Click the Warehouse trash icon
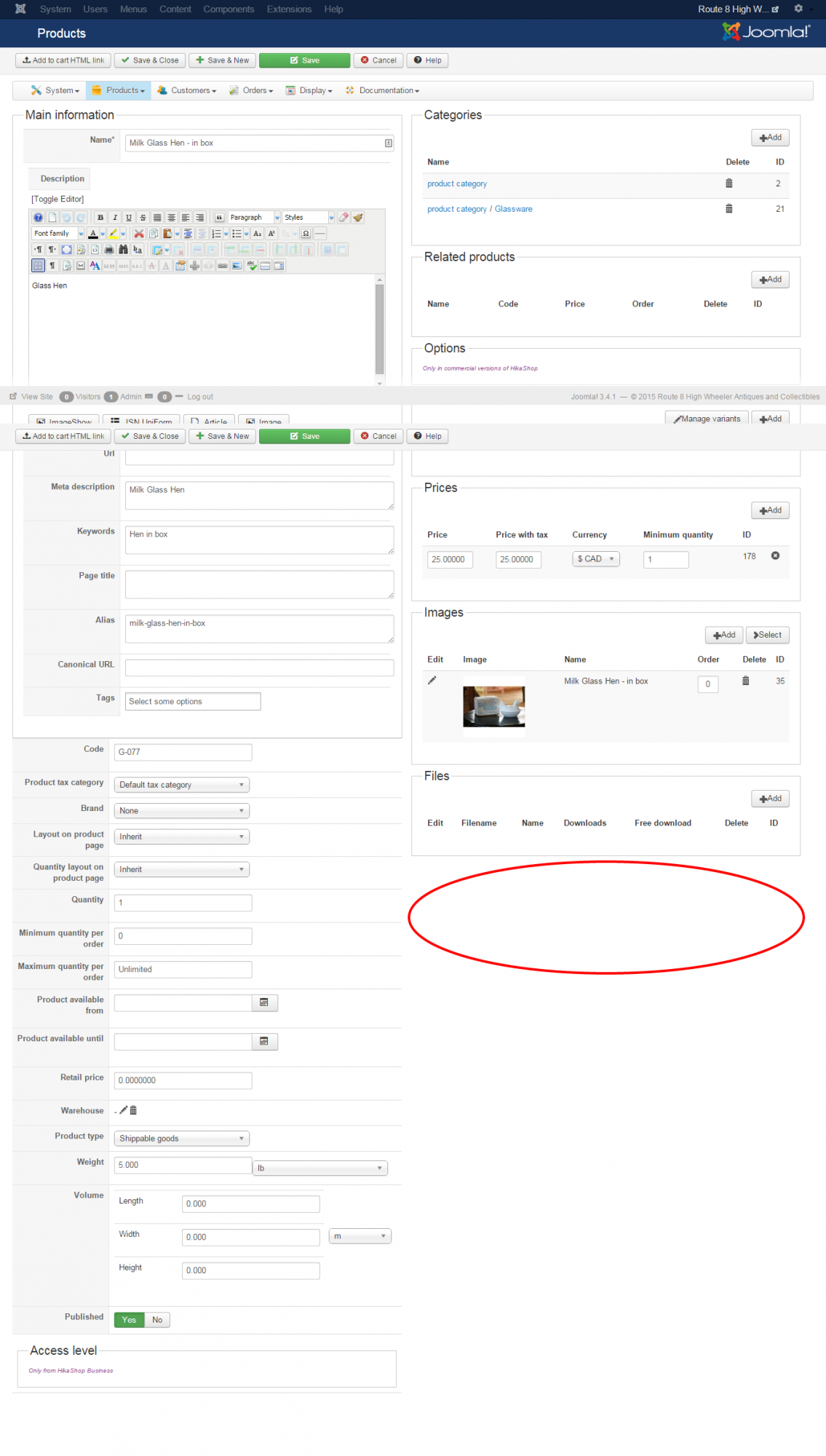 pyautogui.click(x=133, y=1110)
